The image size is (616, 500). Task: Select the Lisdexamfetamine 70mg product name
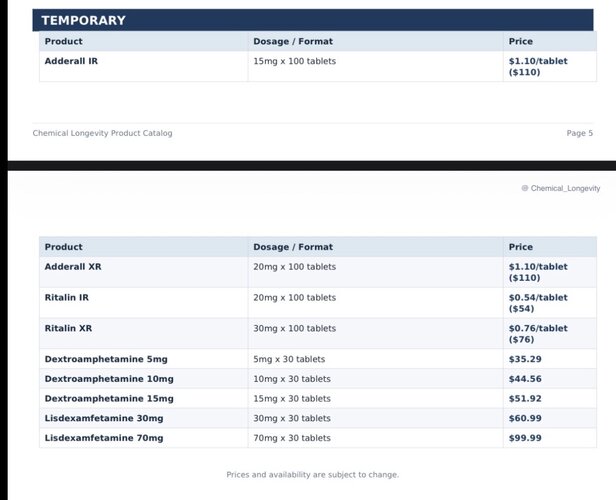[104, 438]
